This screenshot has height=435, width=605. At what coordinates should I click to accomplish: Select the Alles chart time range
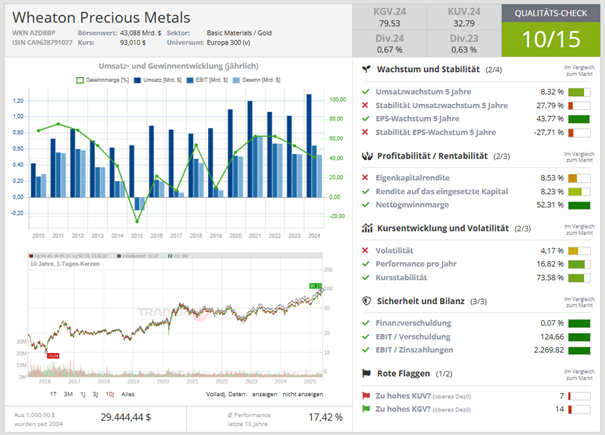click(128, 394)
